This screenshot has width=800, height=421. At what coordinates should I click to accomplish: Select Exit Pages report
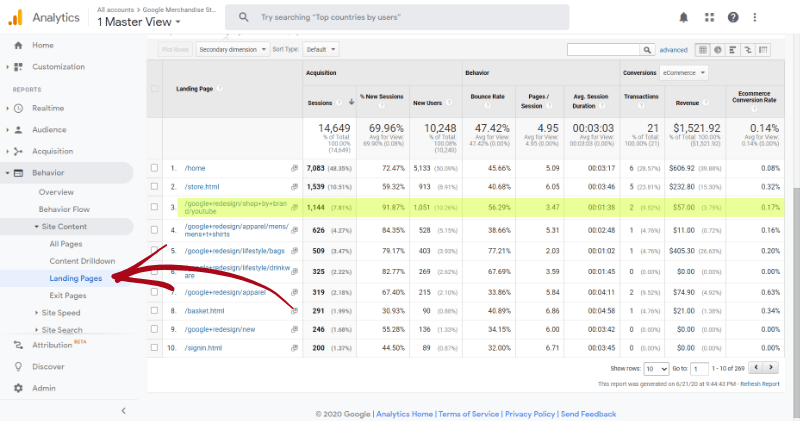click(68, 295)
